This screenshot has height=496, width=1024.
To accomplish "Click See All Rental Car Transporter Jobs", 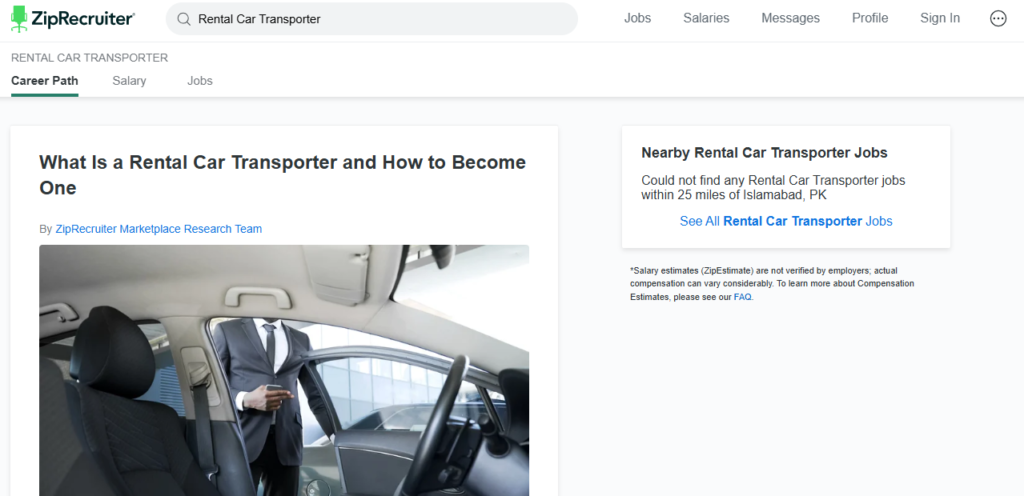I will [786, 221].
